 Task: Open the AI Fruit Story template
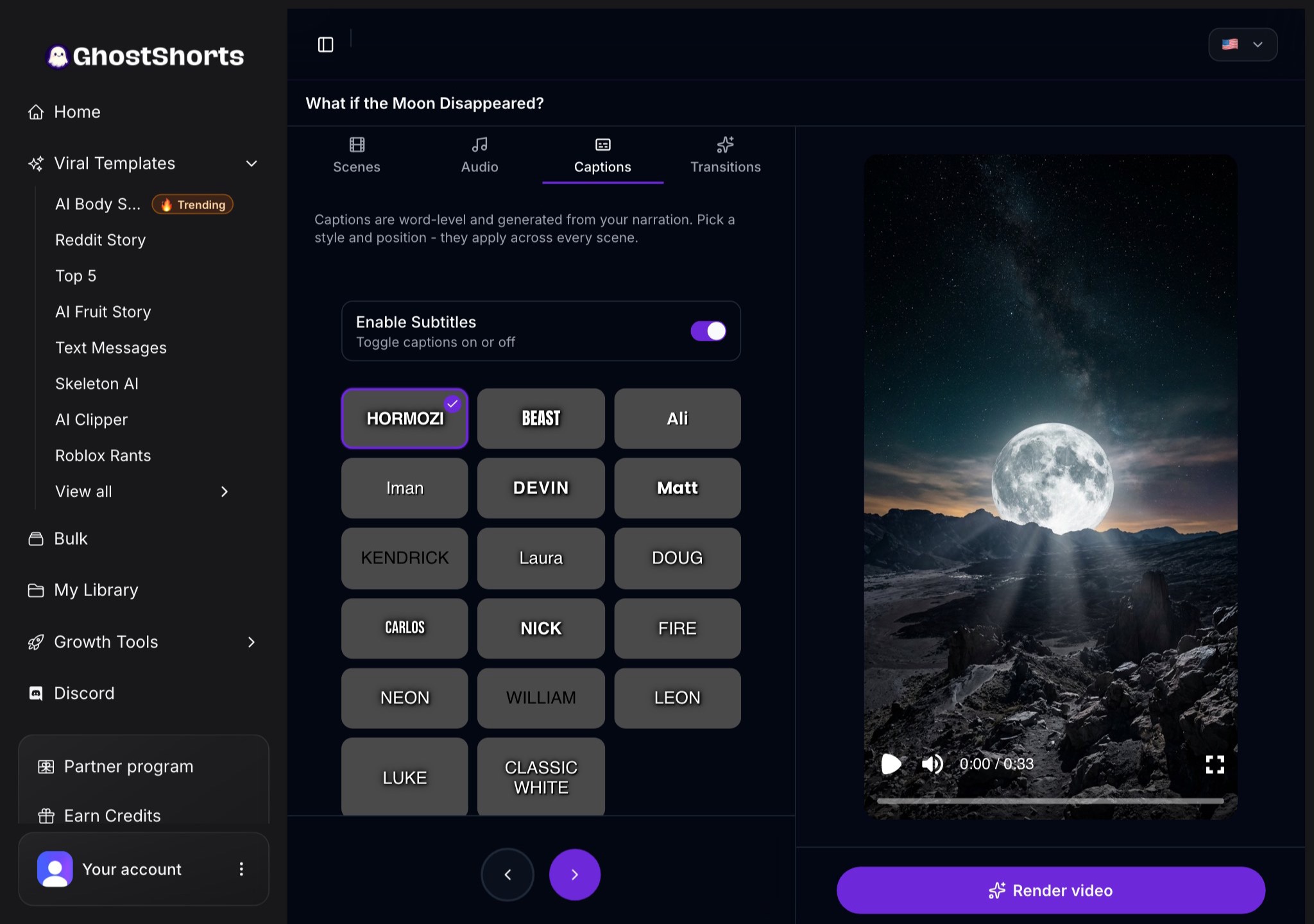coord(103,312)
